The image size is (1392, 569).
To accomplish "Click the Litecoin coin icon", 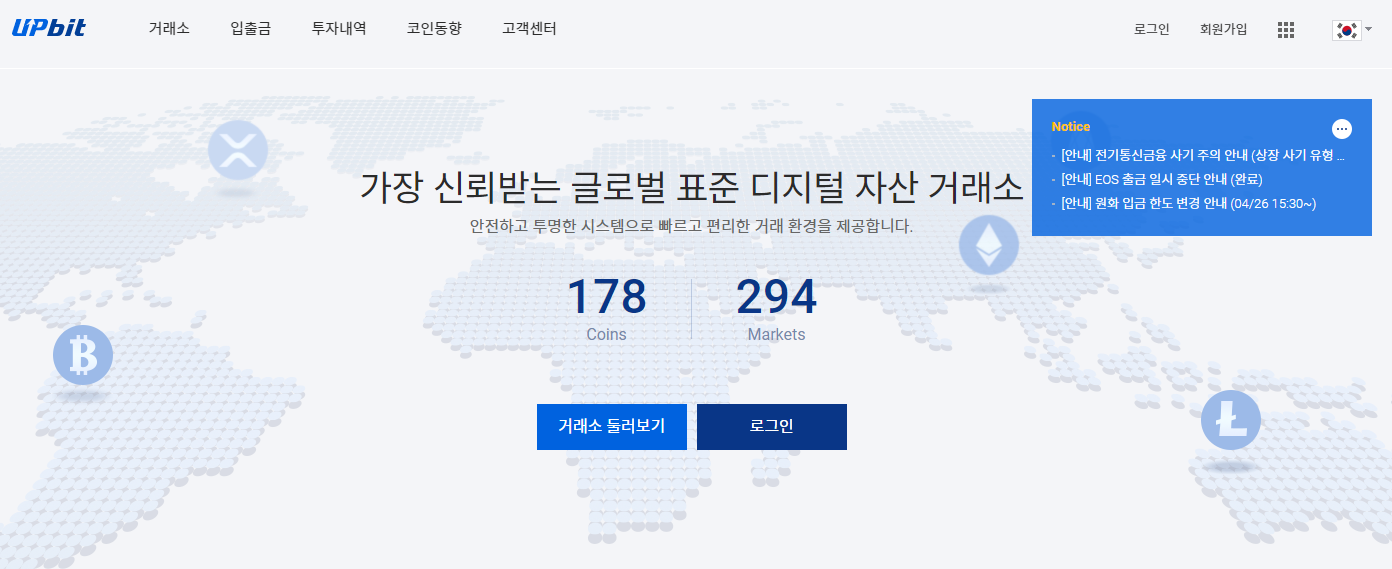I will (1231, 420).
